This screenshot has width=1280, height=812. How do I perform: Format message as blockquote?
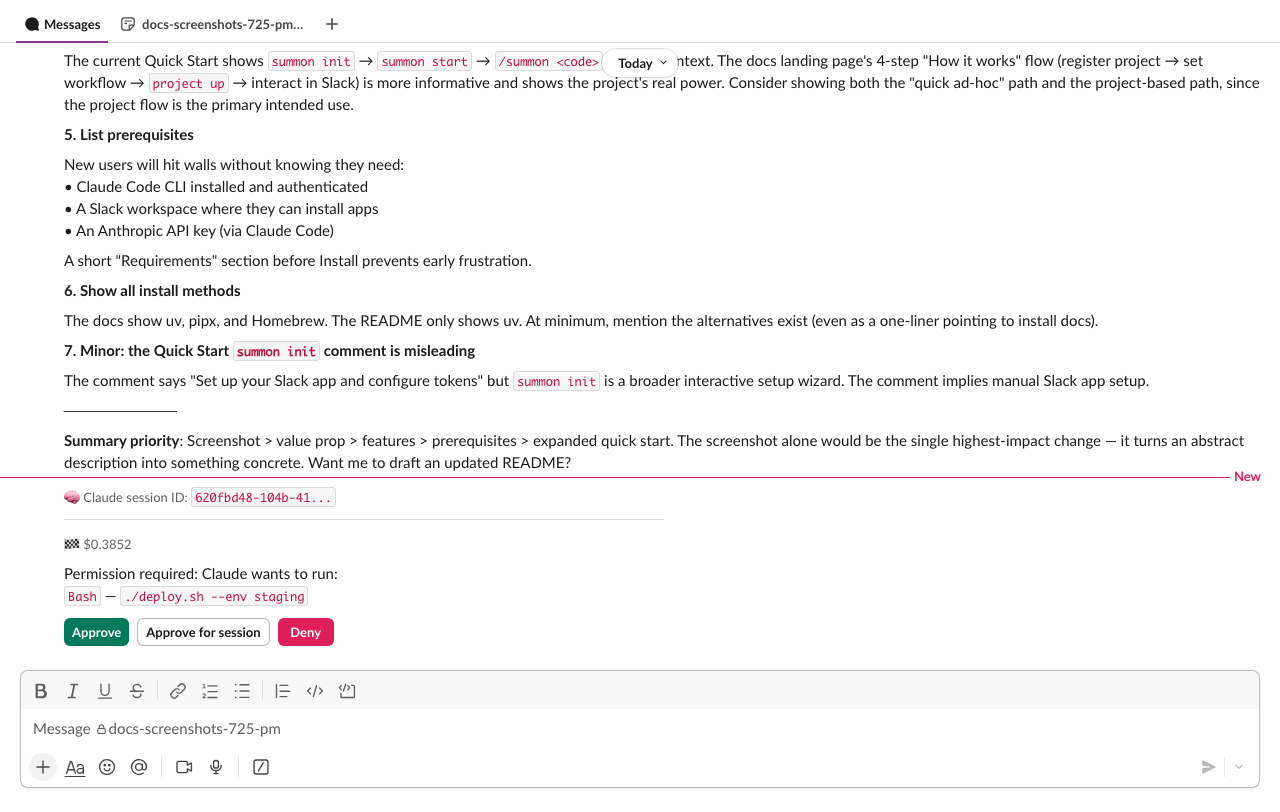coord(282,691)
